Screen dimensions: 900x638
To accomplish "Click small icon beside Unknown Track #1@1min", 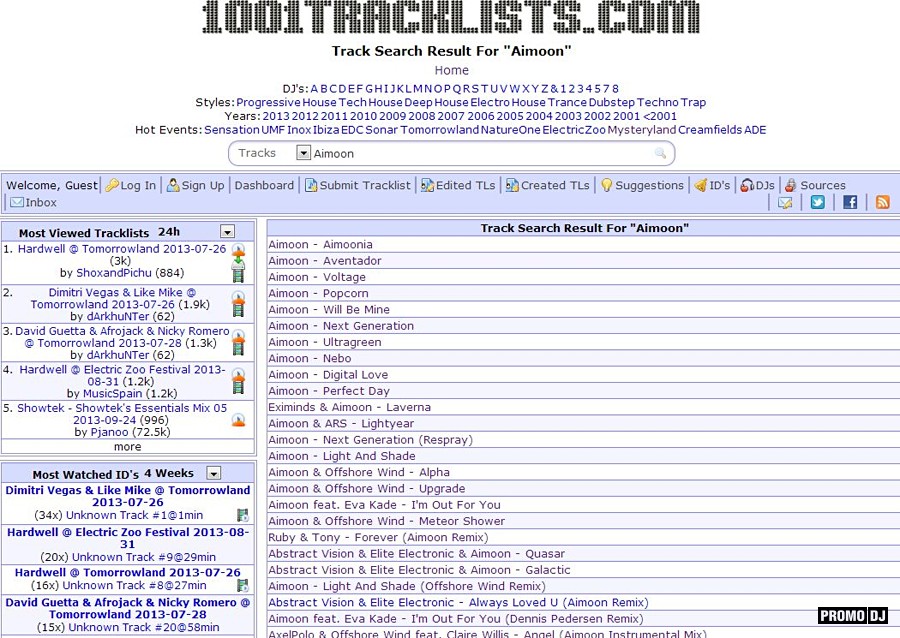I will pyautogui.click(x=243, y=515).
